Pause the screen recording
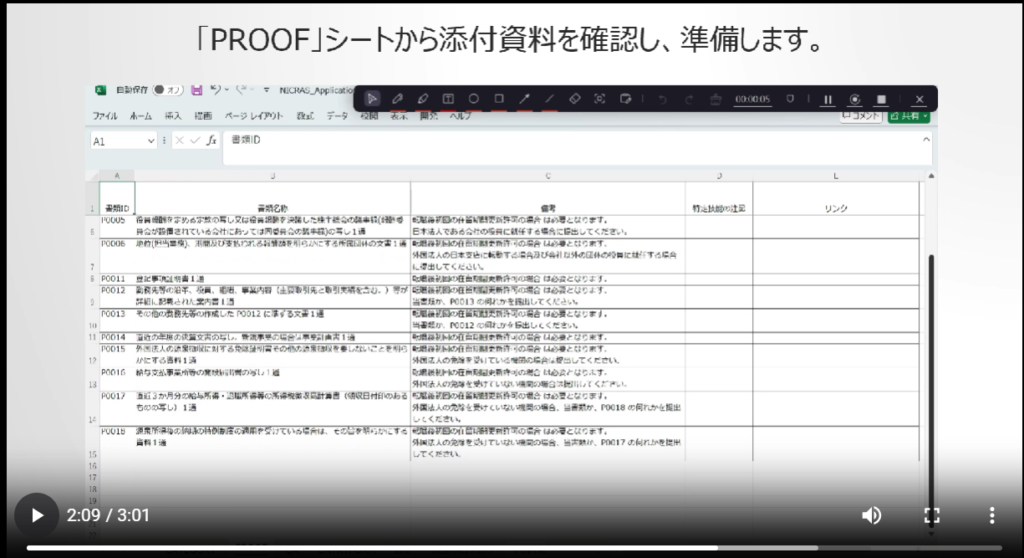The height and width of the screenshot is (558, 1024). (x=828, y=99)
